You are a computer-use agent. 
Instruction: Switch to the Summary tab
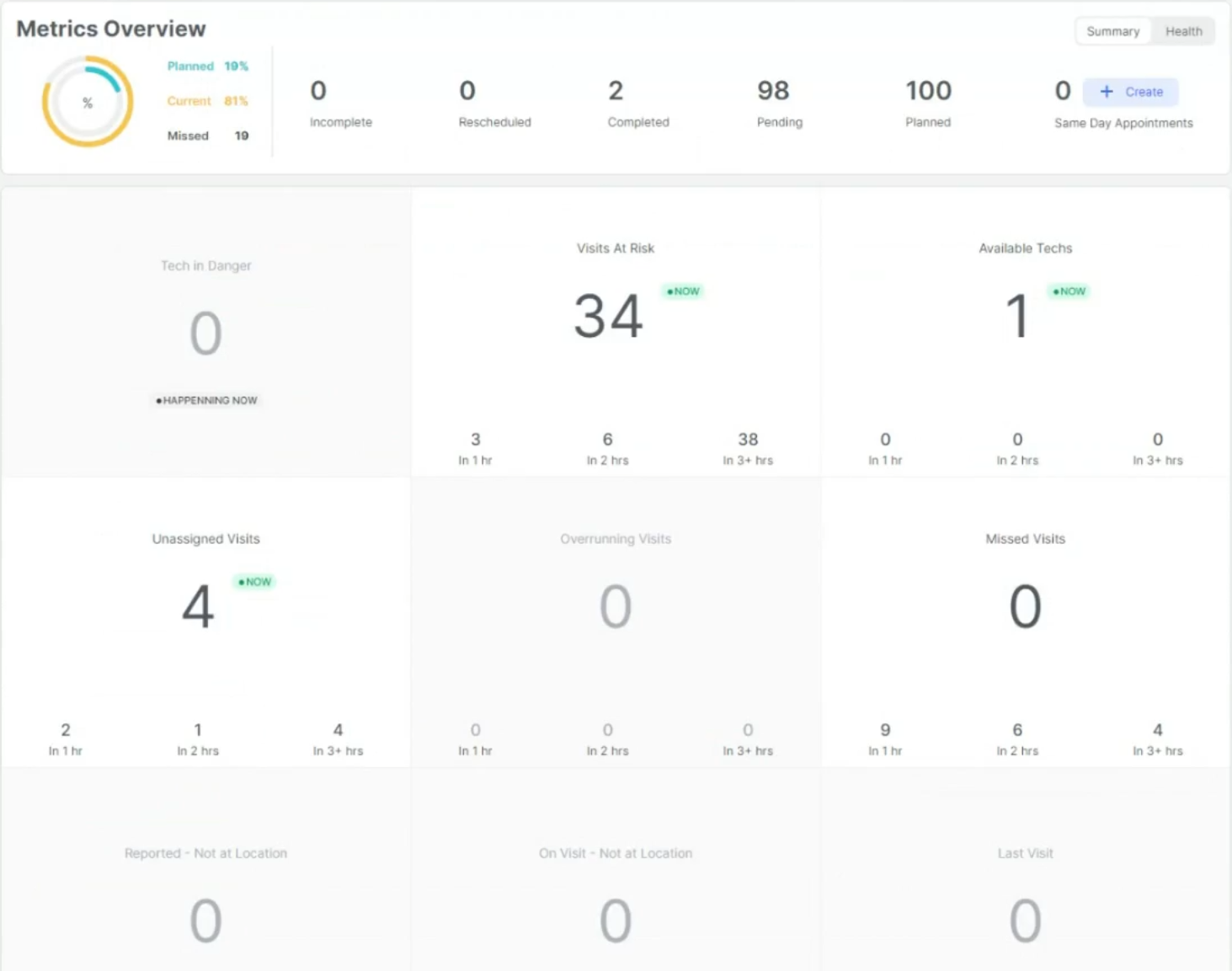1112,31
